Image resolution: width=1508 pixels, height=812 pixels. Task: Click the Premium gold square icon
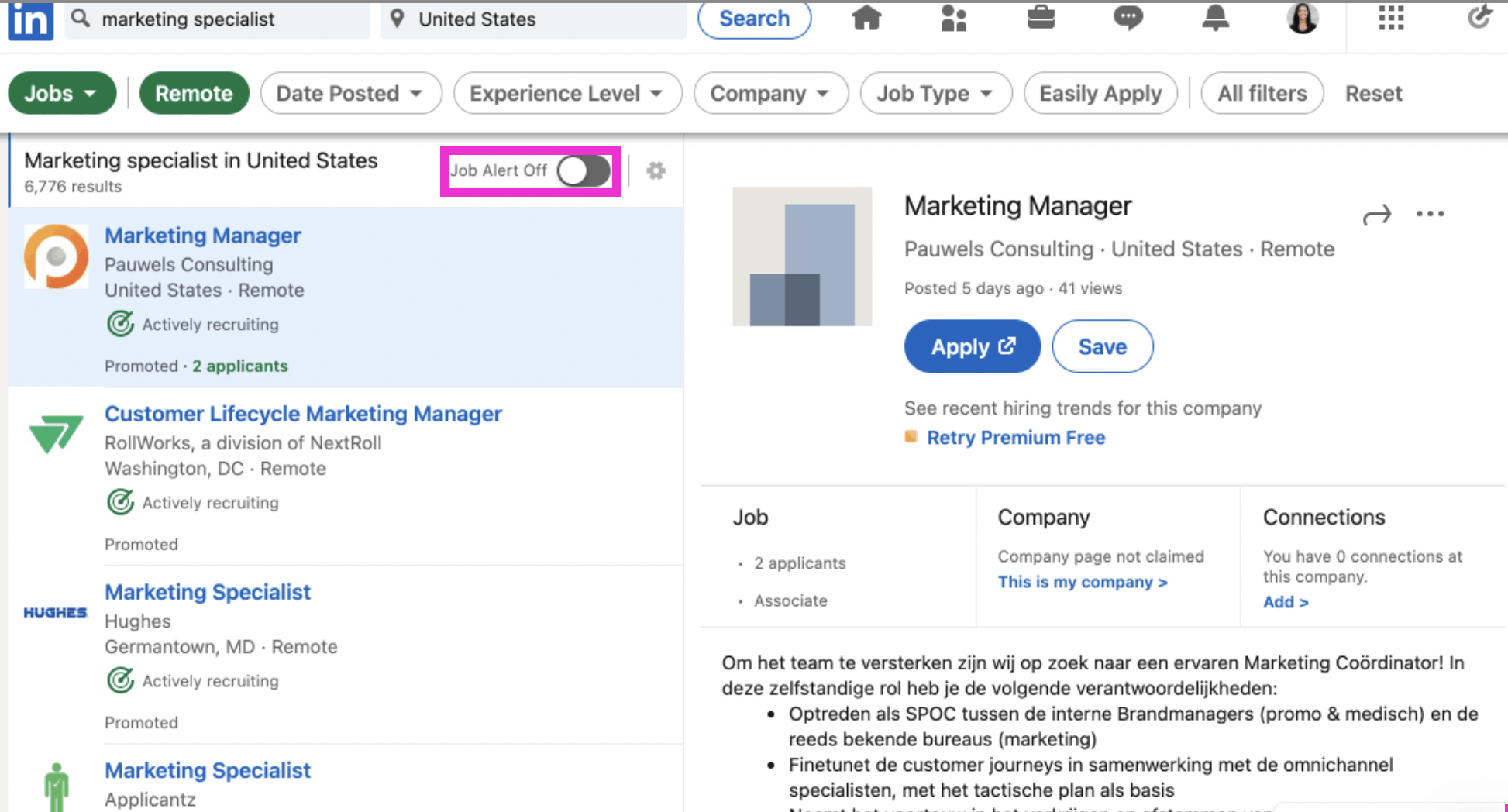pyautogui.click(x=911, y=437)
